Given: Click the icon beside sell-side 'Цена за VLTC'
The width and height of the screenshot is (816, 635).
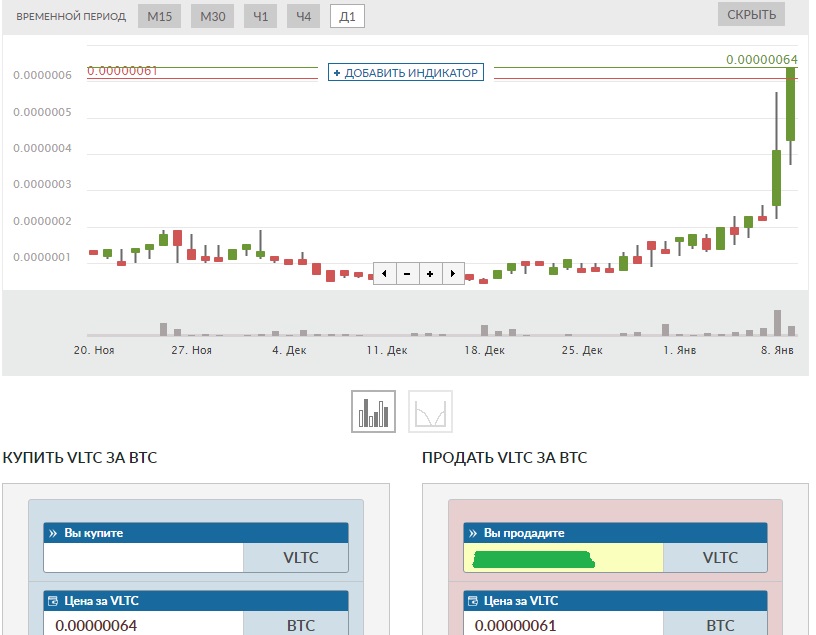Looking at the screenshot, I should (473, 601).
